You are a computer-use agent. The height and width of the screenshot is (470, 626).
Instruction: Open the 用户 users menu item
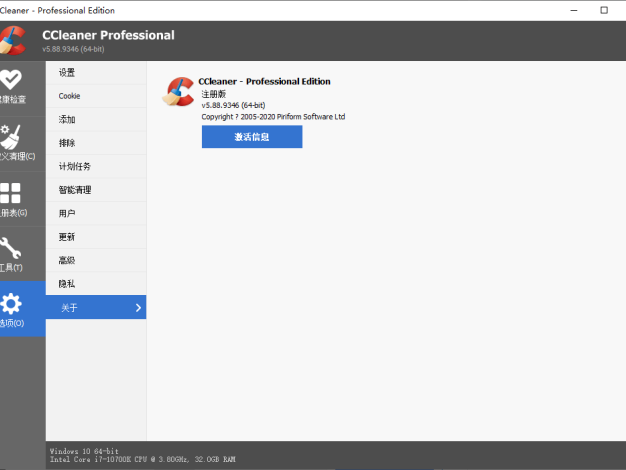[x=96, y=214]
